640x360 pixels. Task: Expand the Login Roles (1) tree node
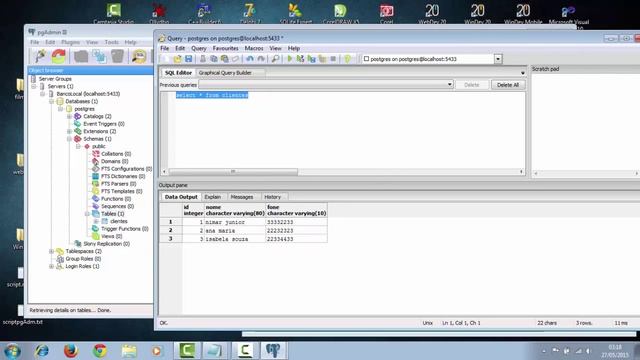pyautogui.click(x=51, y=266)
